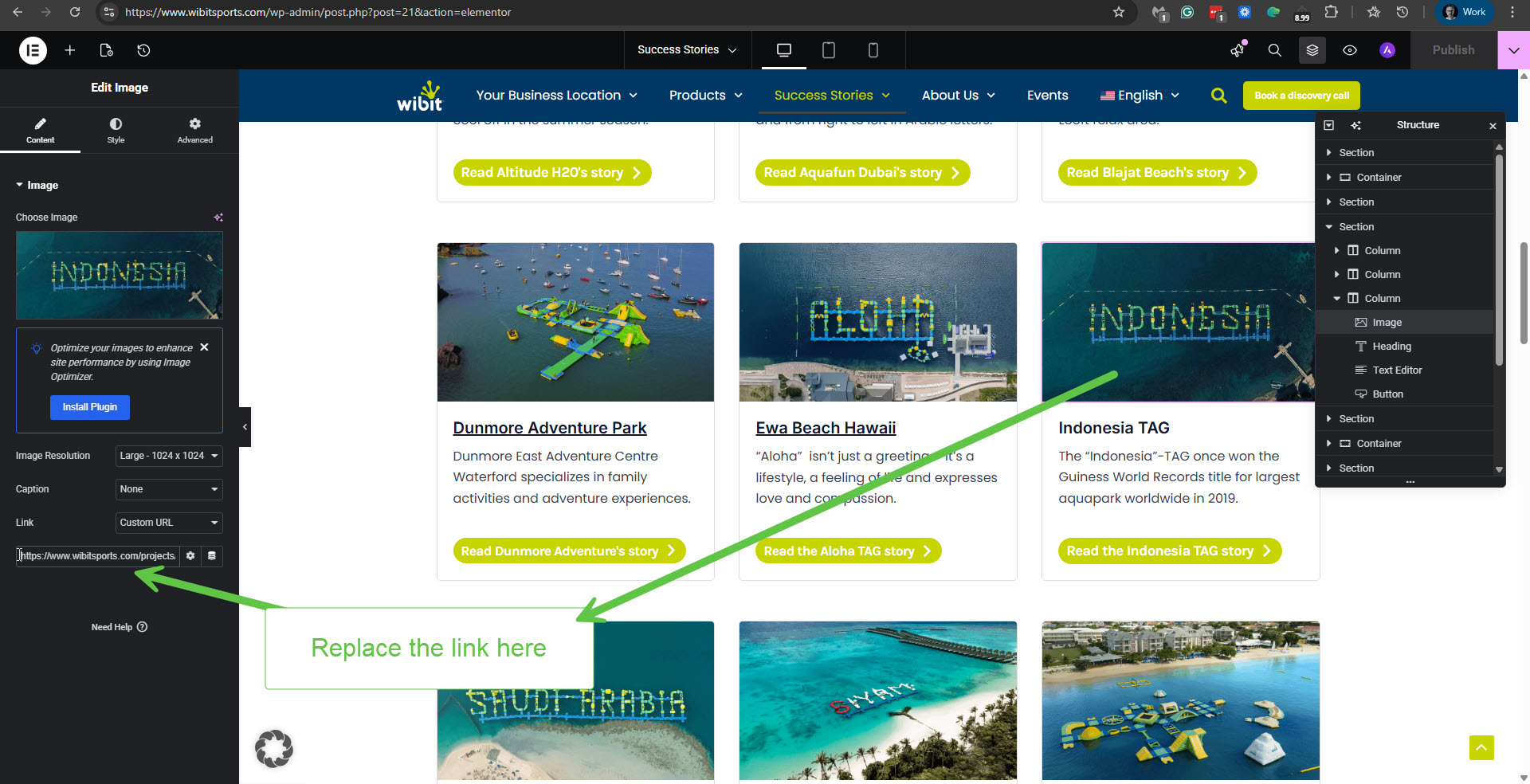The image size is (1530, 784).
Task: Switch to desktop responsive view
Action: [x=784, y=50]
